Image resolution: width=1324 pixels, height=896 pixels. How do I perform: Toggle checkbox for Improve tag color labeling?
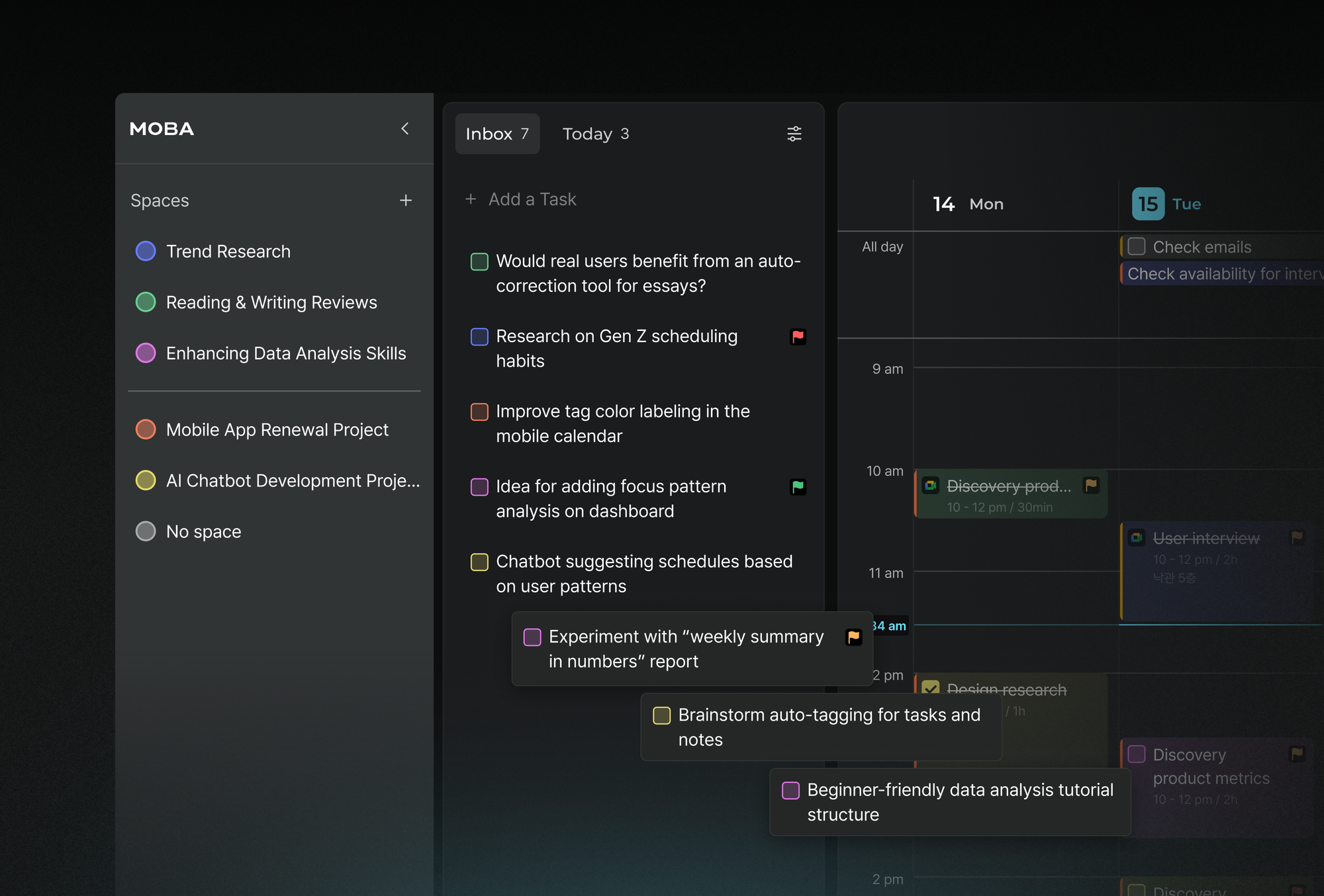pyautogui.click(x=479, y=412)
